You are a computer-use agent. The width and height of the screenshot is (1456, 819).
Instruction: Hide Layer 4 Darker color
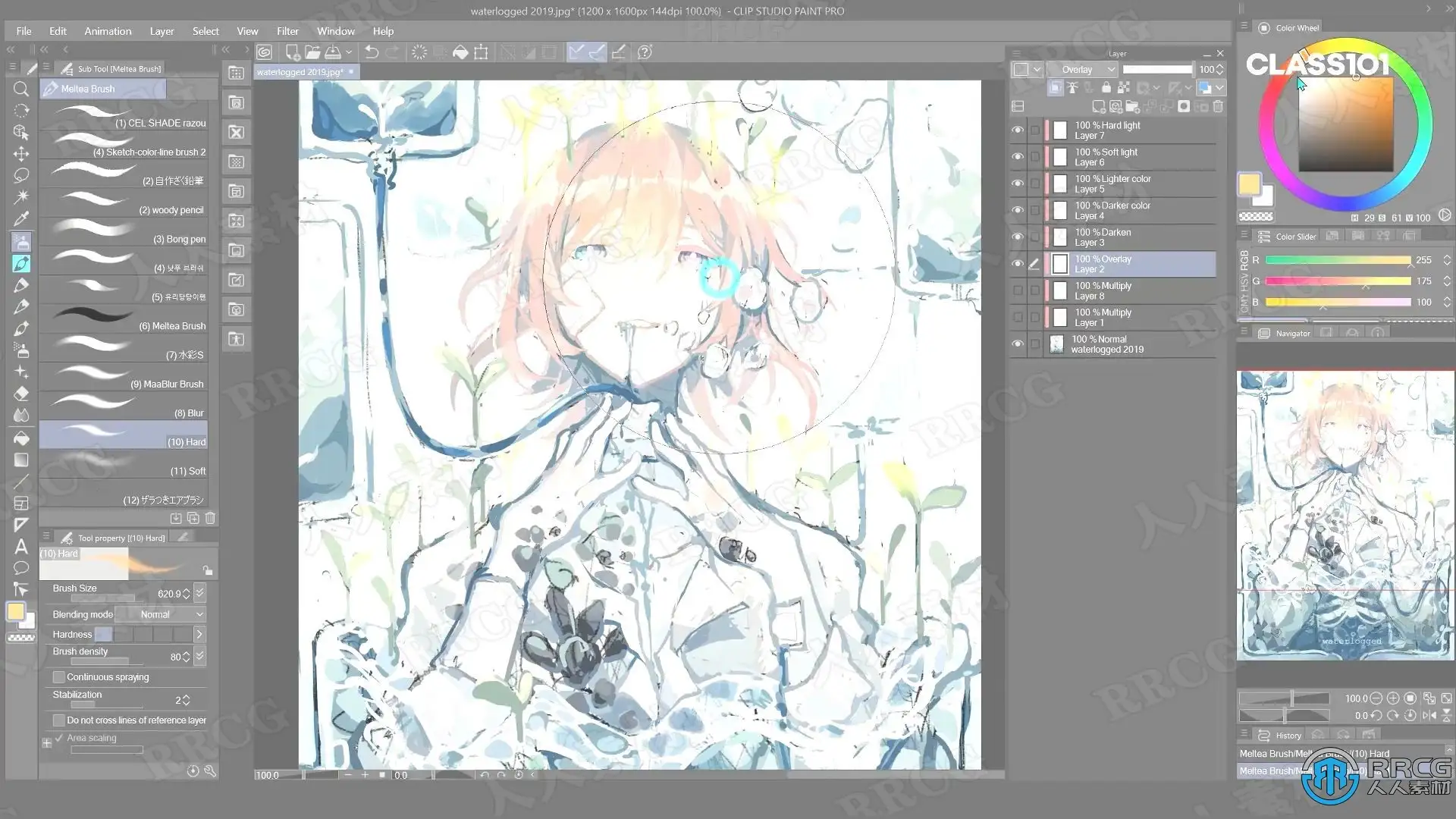pyautogui.click(x=1018, y=210)
